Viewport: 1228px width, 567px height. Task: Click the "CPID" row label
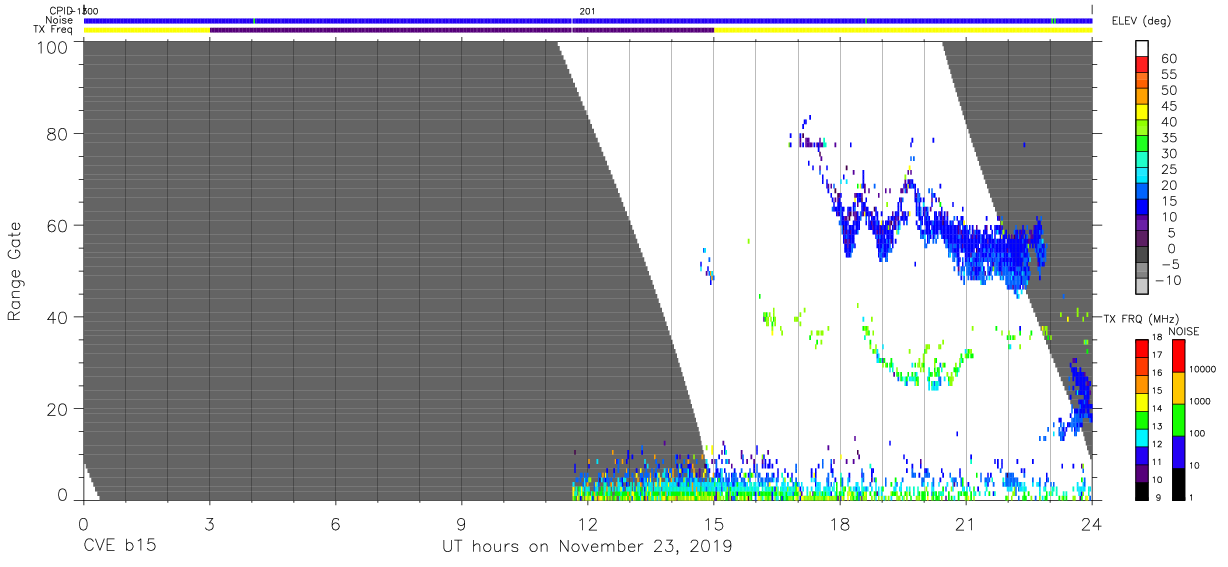[61, 11]
